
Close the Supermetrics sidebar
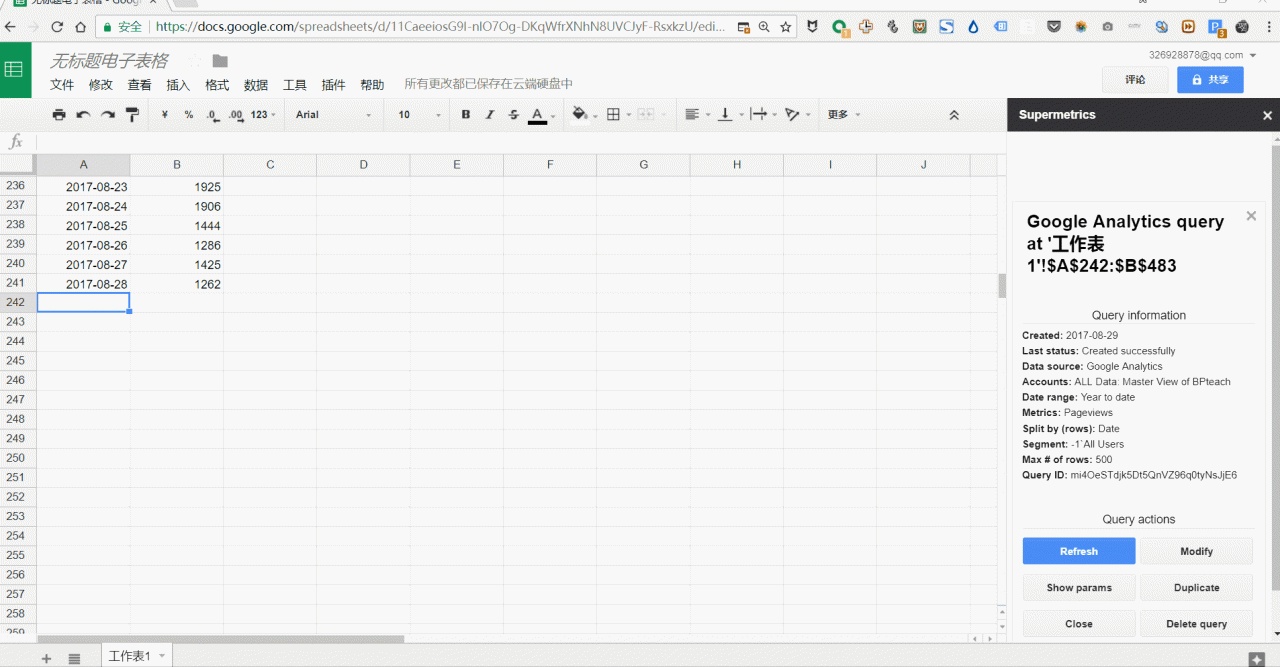pos(1267,115)
